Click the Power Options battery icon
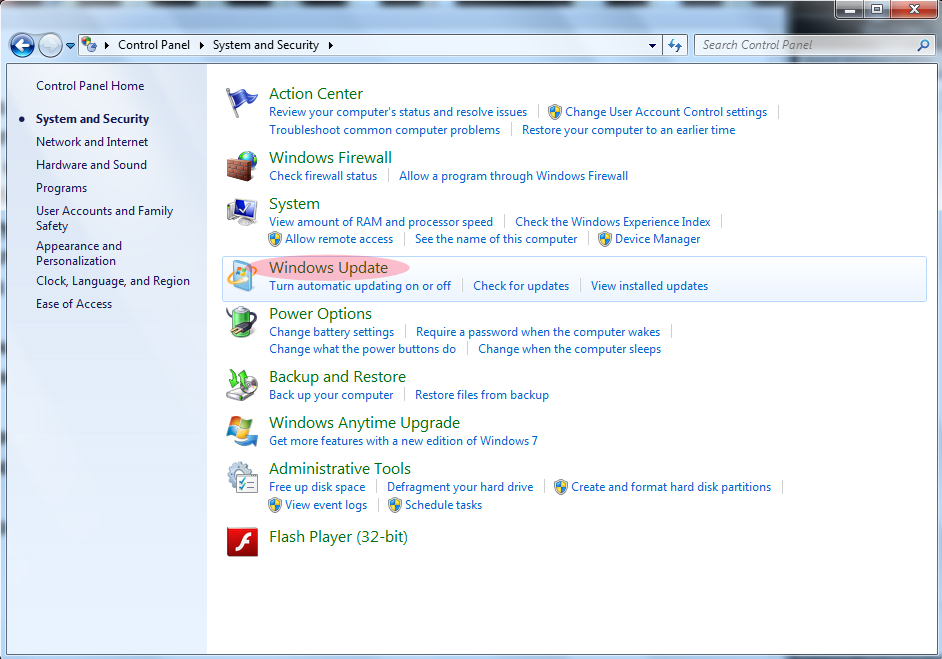Viewport: 942px width, 659px height. [242, 322]
